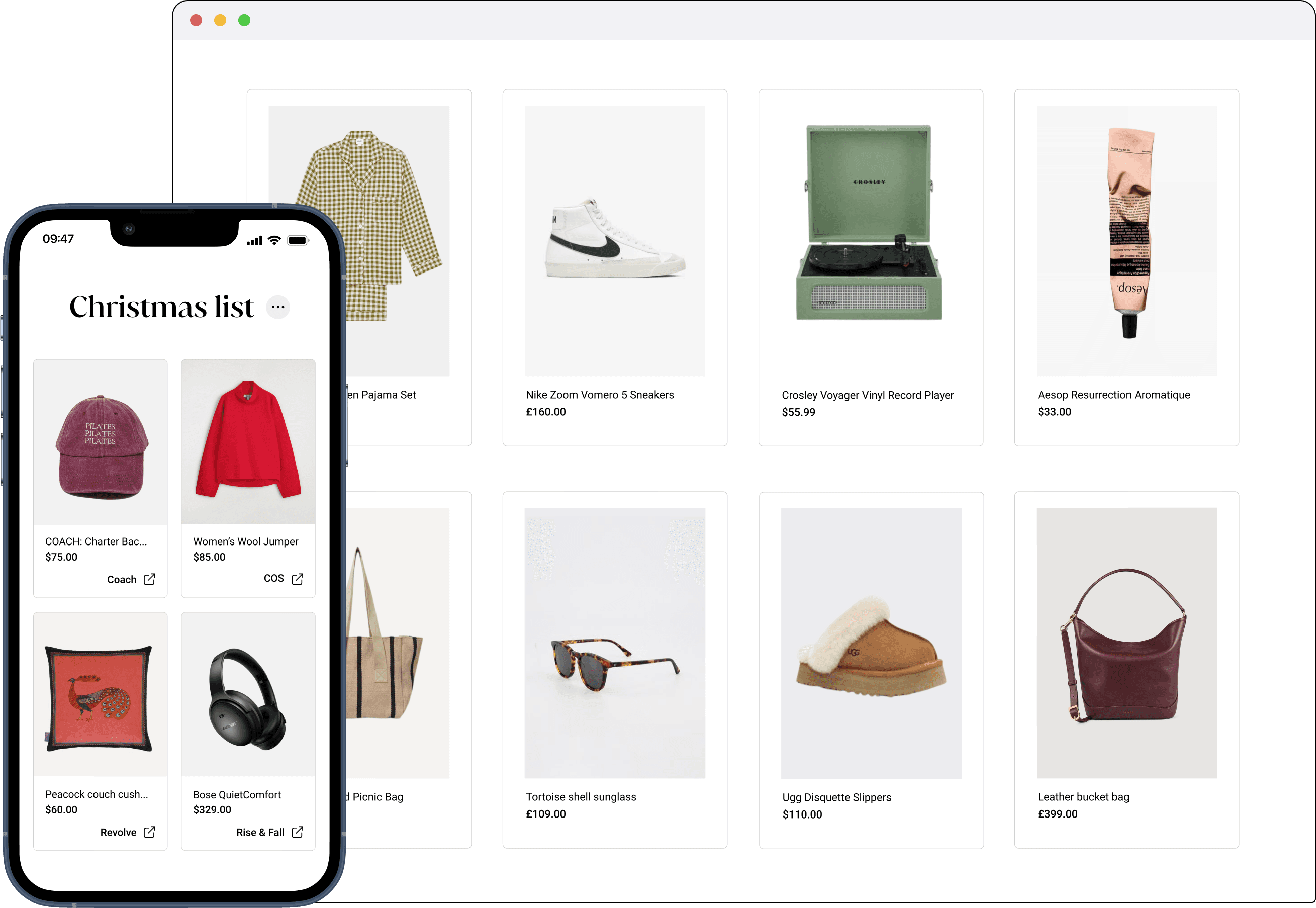Open the Christmas list options ellipsis menu
This screenshot has height=908, width=1316.
click(x=278, y=307)
